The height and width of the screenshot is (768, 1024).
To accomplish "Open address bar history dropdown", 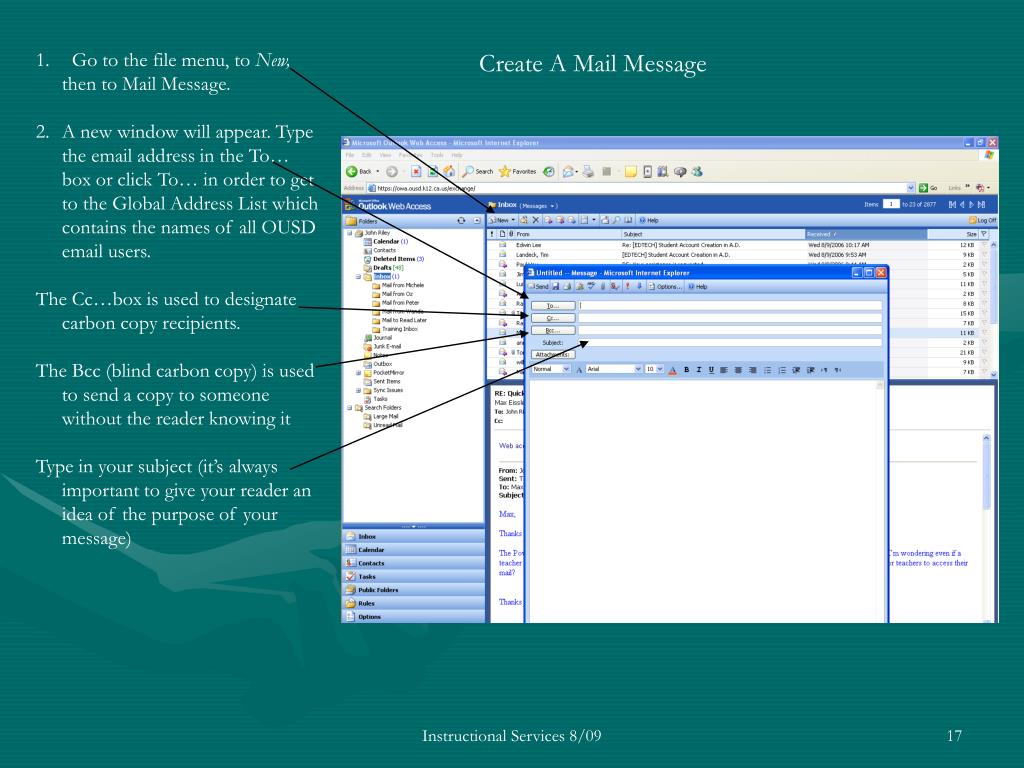I will 910,188.
